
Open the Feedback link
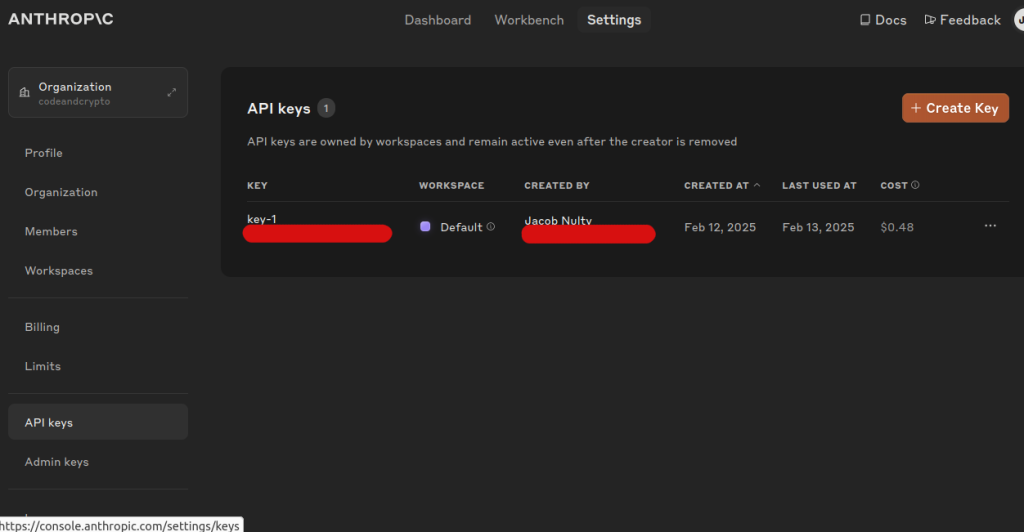click(963, 20)
